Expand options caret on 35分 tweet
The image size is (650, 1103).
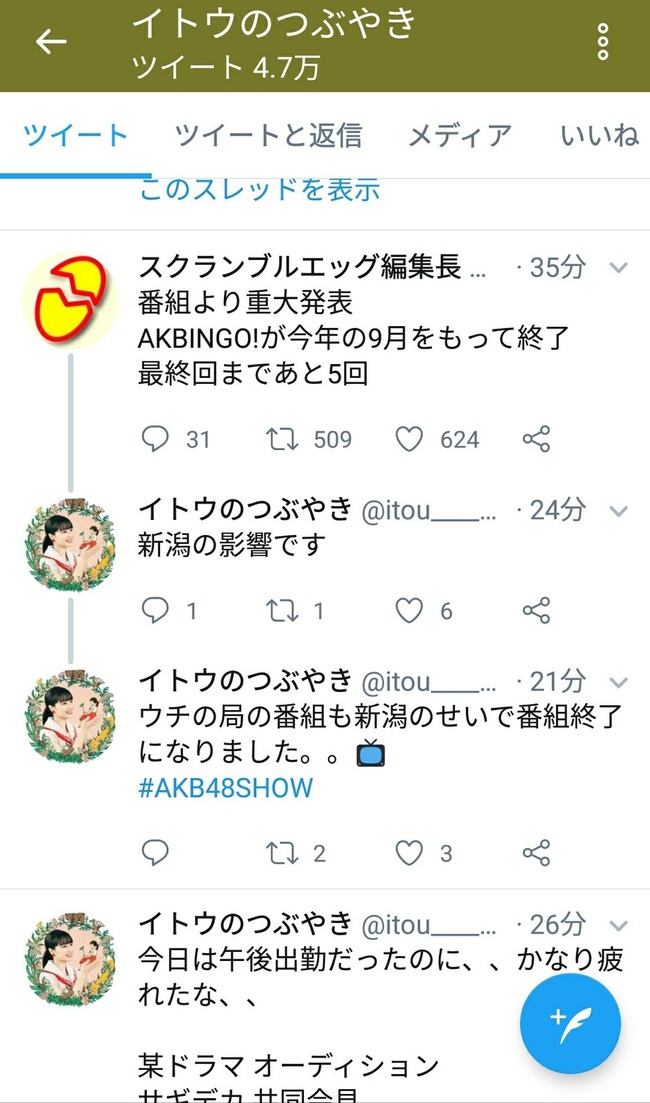618,268
